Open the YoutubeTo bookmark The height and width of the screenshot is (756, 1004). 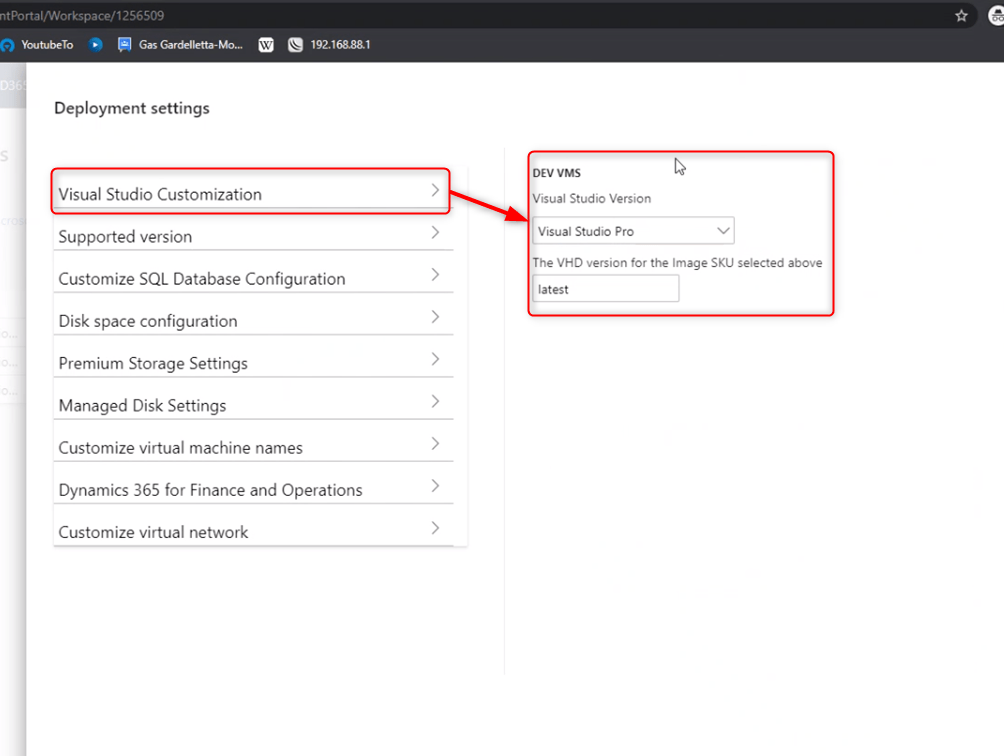(38, 45)
